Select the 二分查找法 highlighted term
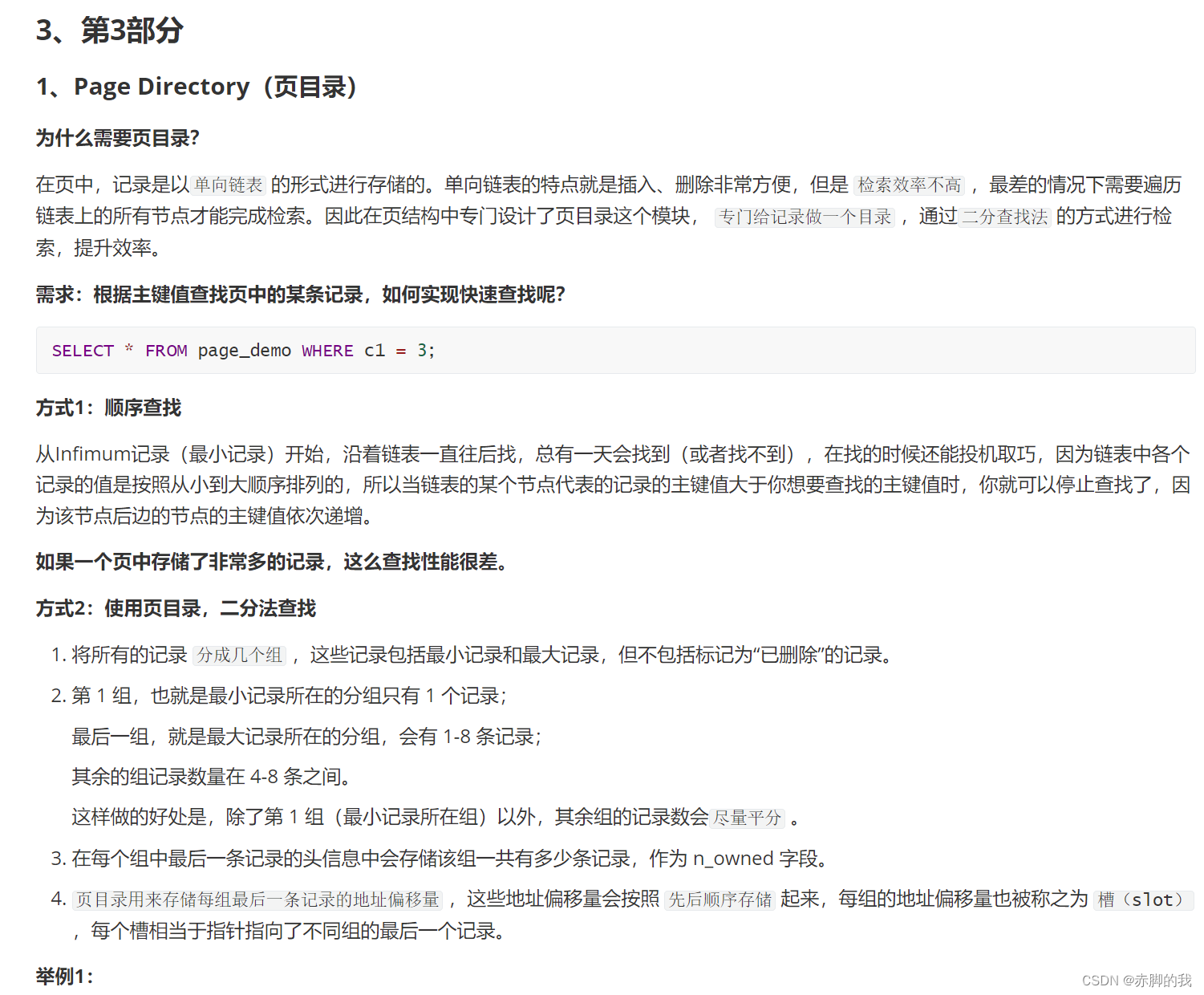 tap(1004, 217)
